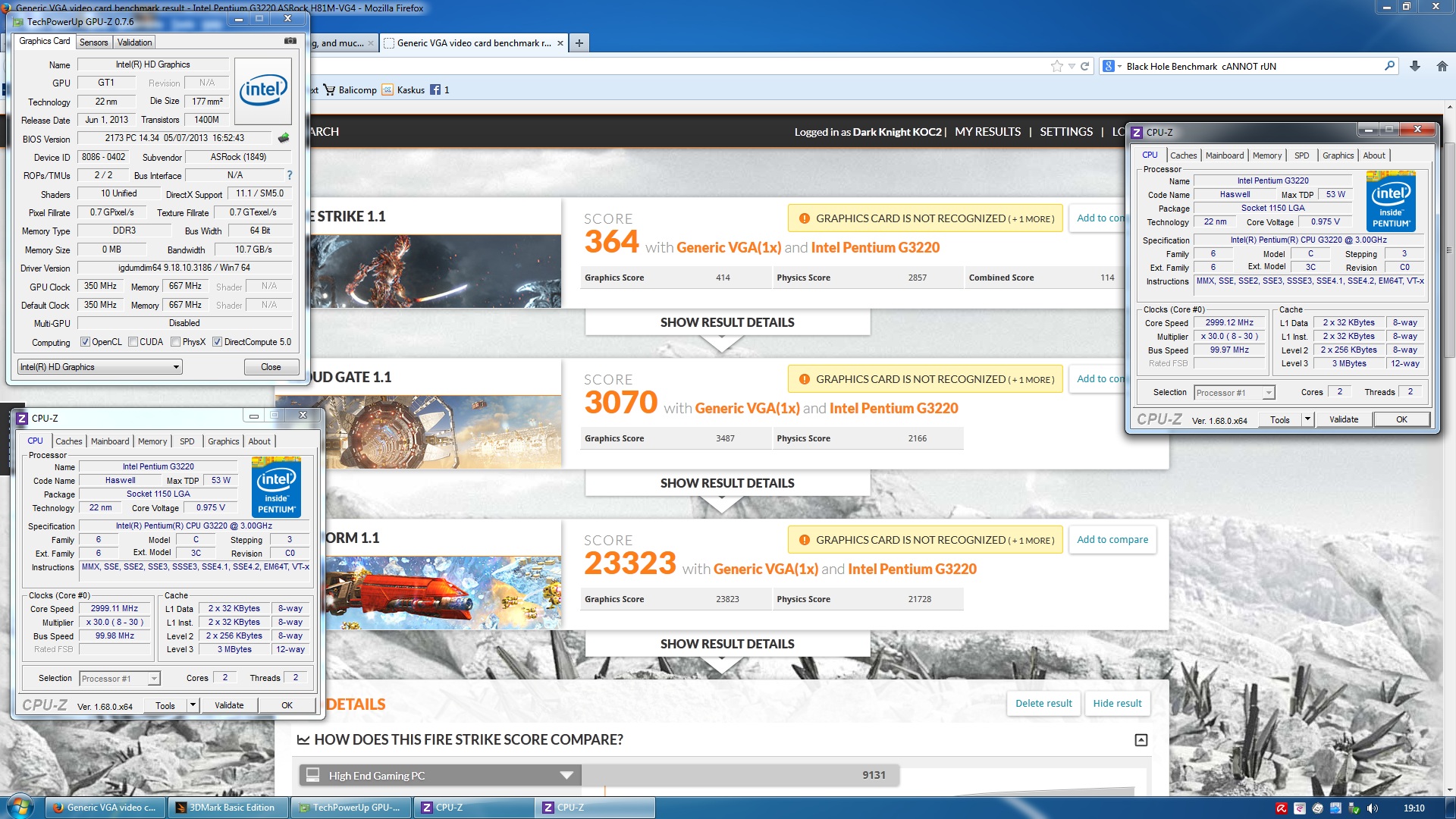1456x819 pixels.
Task: Click the Delete result button
Action: tap(1043, 704)
